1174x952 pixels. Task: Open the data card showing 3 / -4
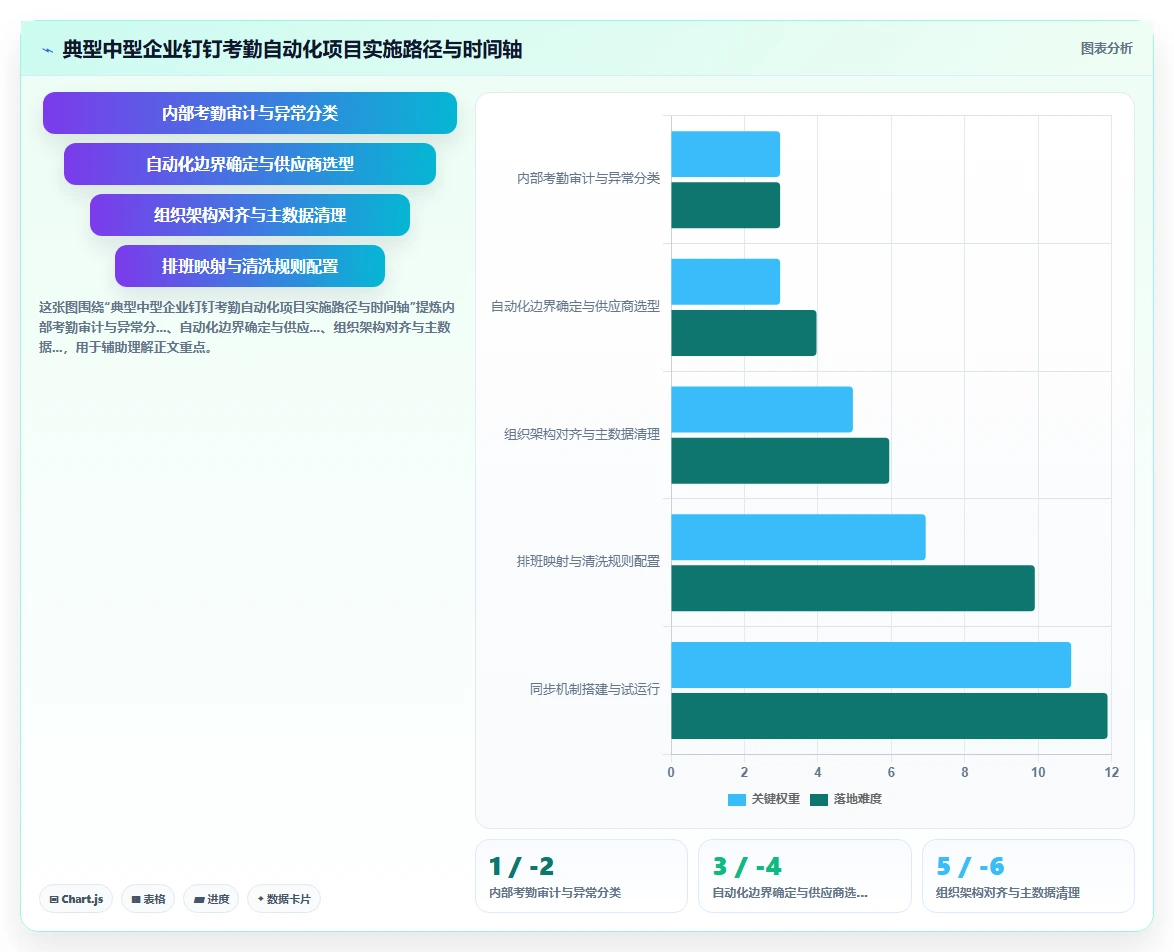805,876
